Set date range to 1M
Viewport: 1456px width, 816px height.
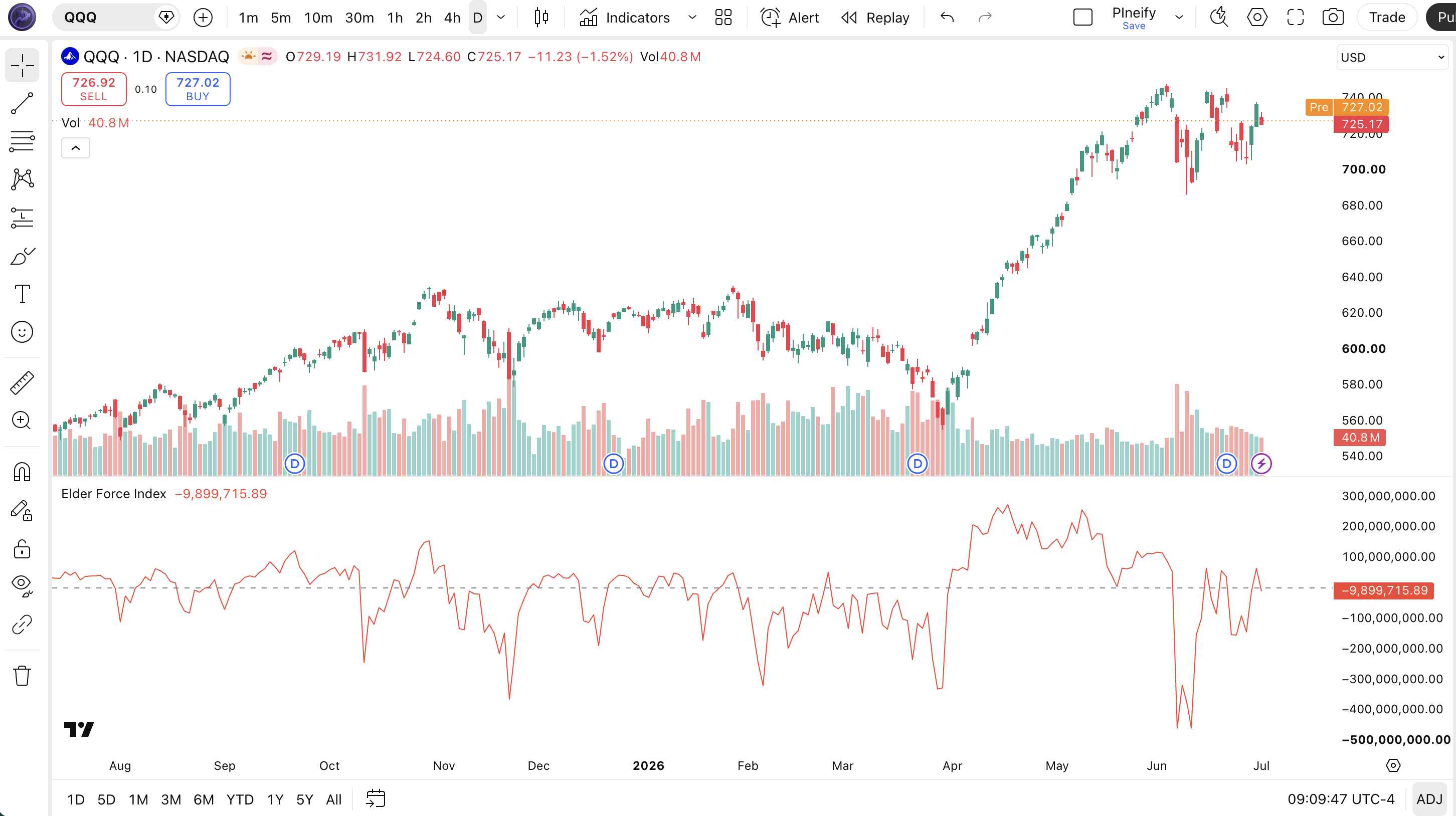(138, 799)
